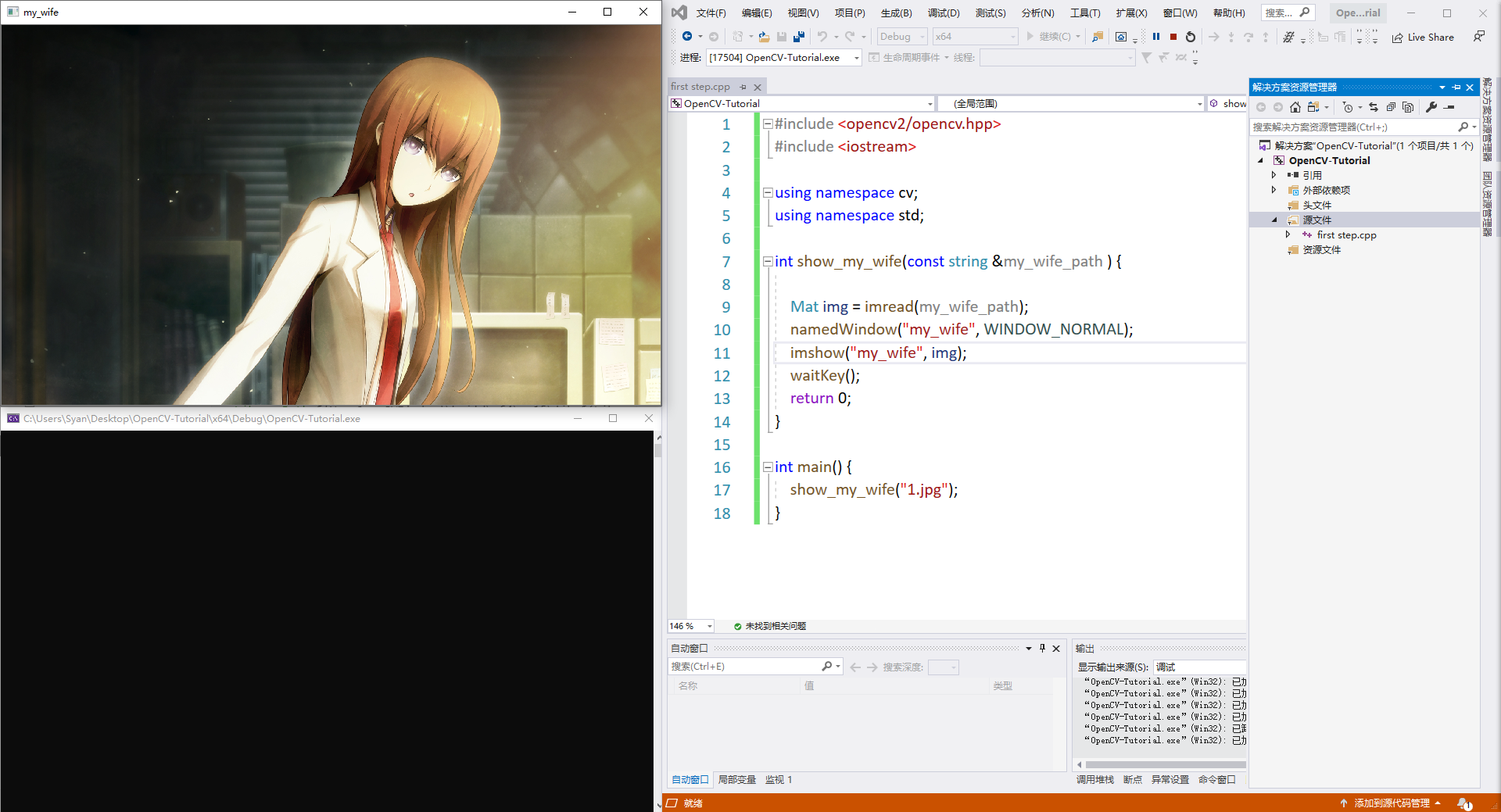Collapse show_my_wife function on line 7

(768, 262)
